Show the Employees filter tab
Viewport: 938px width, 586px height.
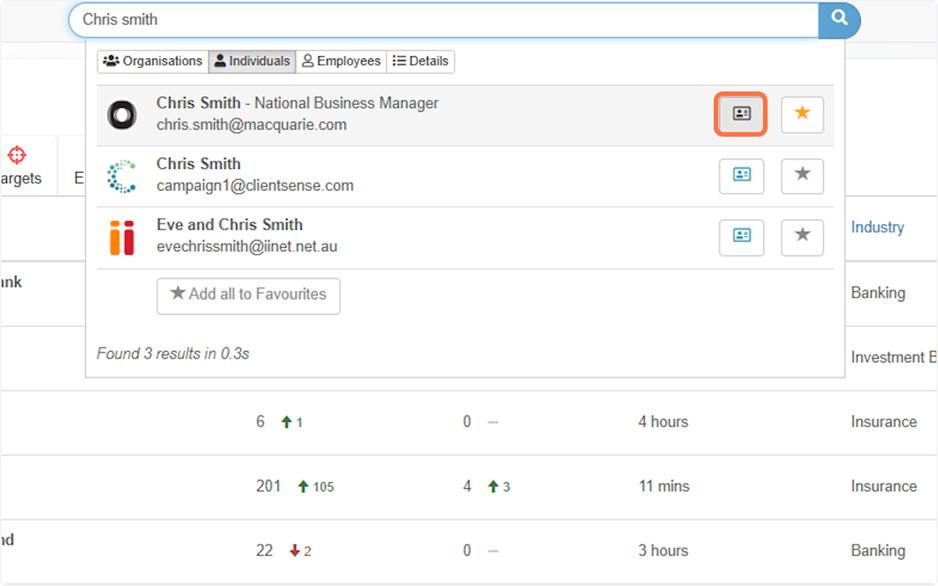341,61
